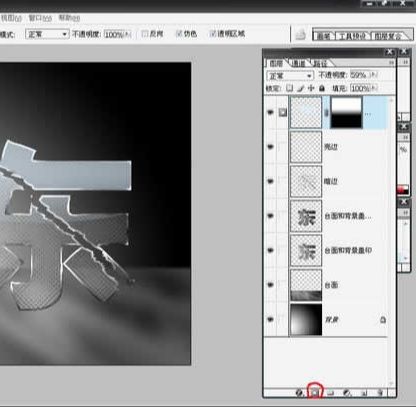Lock layer position with the move lock icon
The width and height of the screenshot is (416, 407).
[x=311, y=88]
